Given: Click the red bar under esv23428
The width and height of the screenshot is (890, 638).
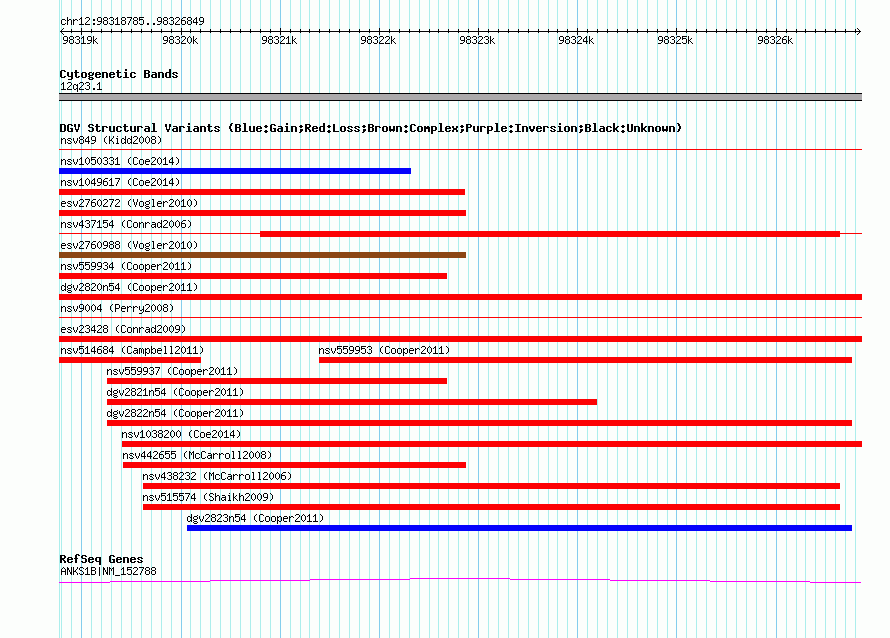Looking at the screenshot, I should click(460, 339).
